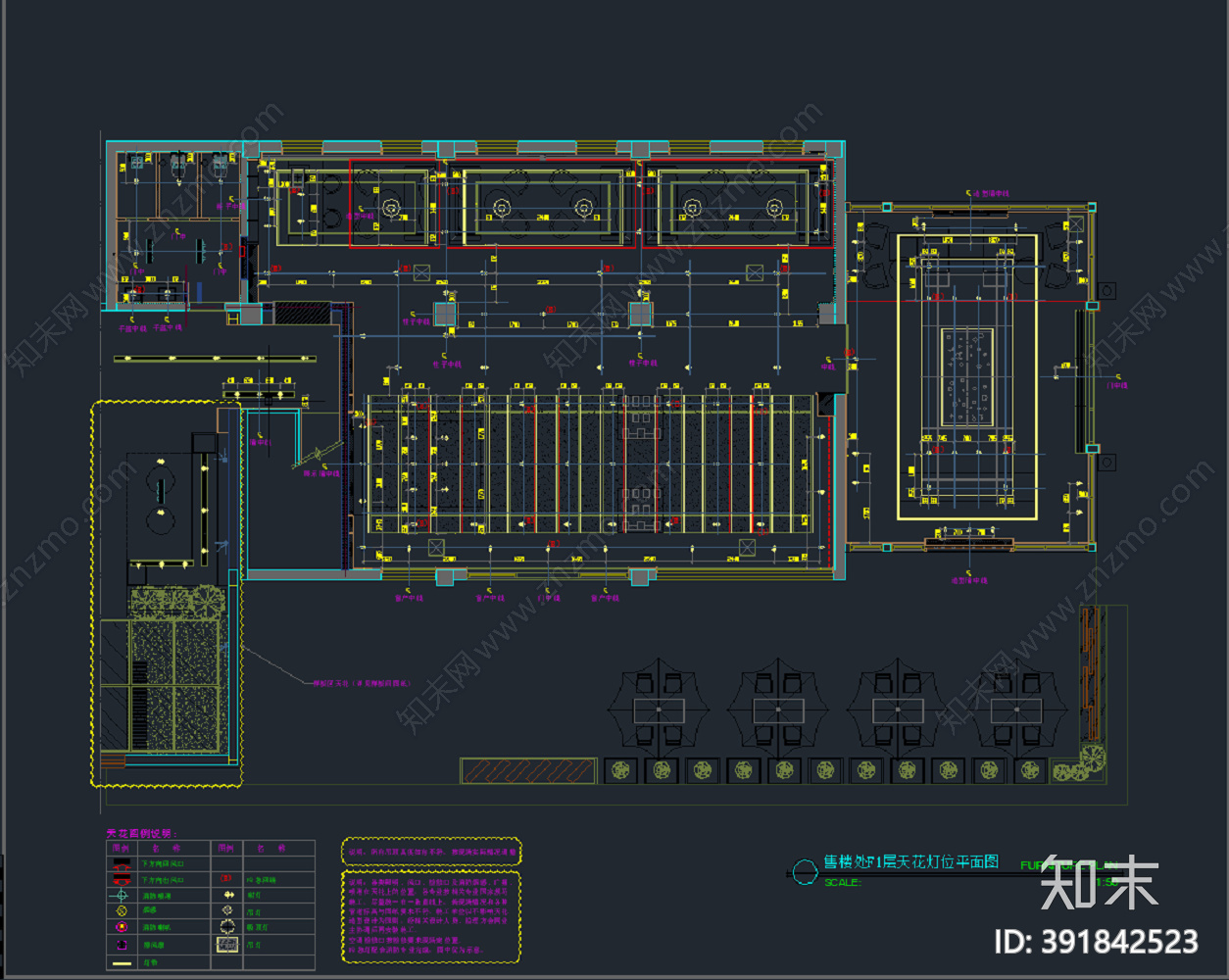Select the orange hatched rectangle below the plan
The image size is (1229, 980).
(528, 771)
